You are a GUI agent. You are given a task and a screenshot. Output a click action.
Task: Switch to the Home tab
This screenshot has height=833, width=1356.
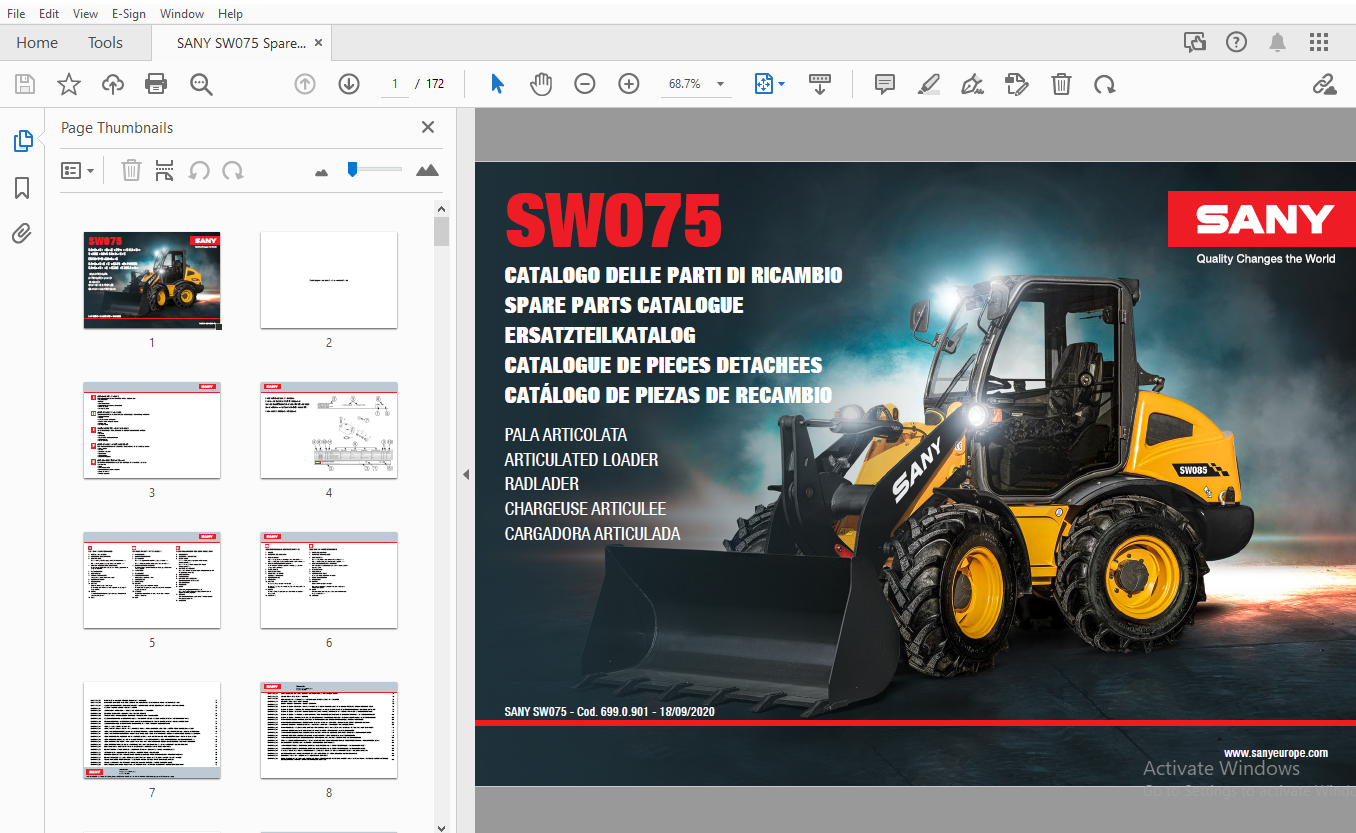[37, 43]
